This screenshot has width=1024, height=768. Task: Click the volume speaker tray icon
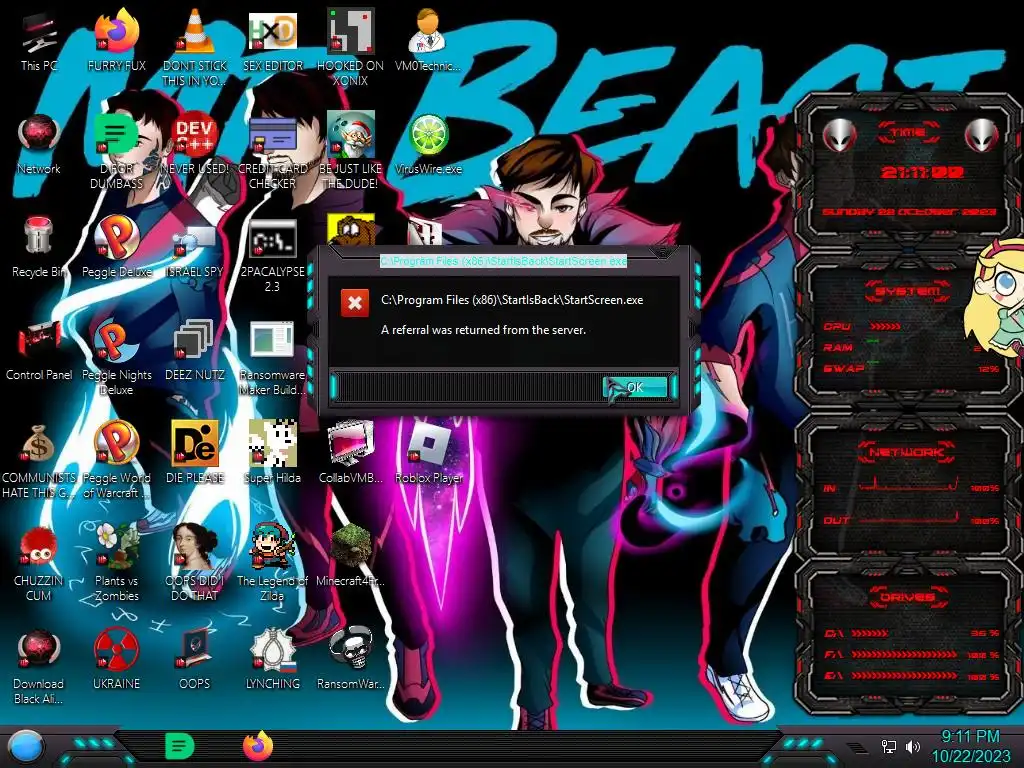point(913,746)
